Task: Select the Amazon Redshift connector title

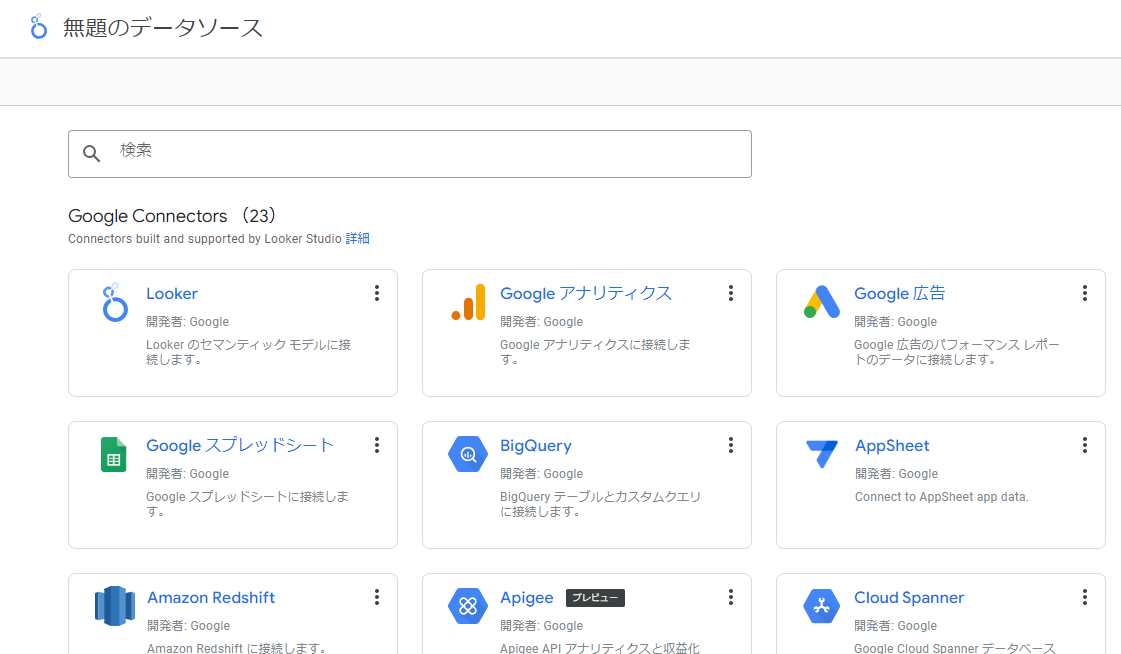Action: coord(211,598)
